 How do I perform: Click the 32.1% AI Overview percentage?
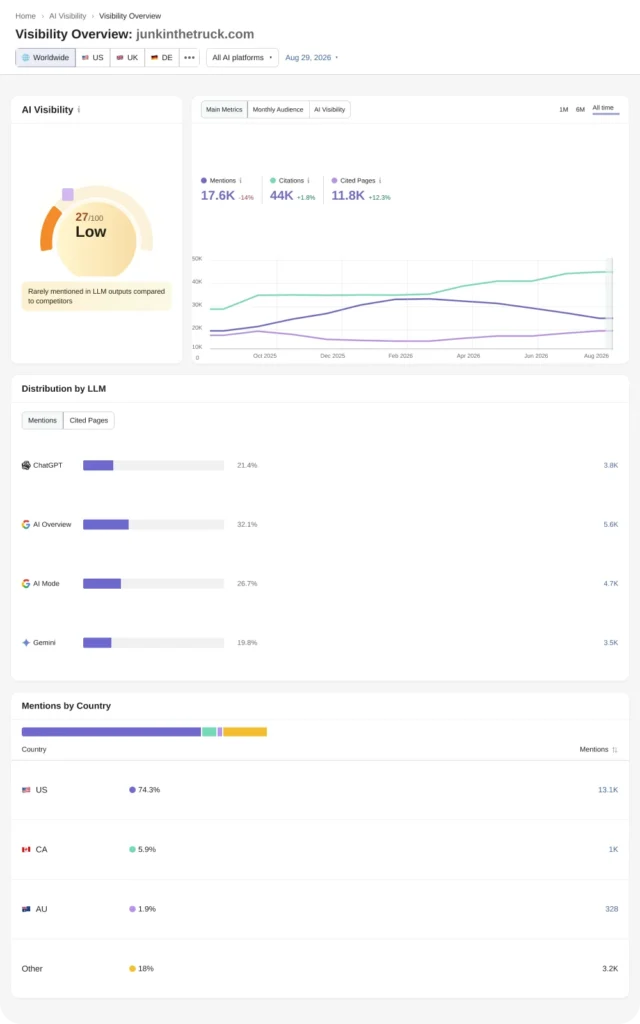coord(247,524)
